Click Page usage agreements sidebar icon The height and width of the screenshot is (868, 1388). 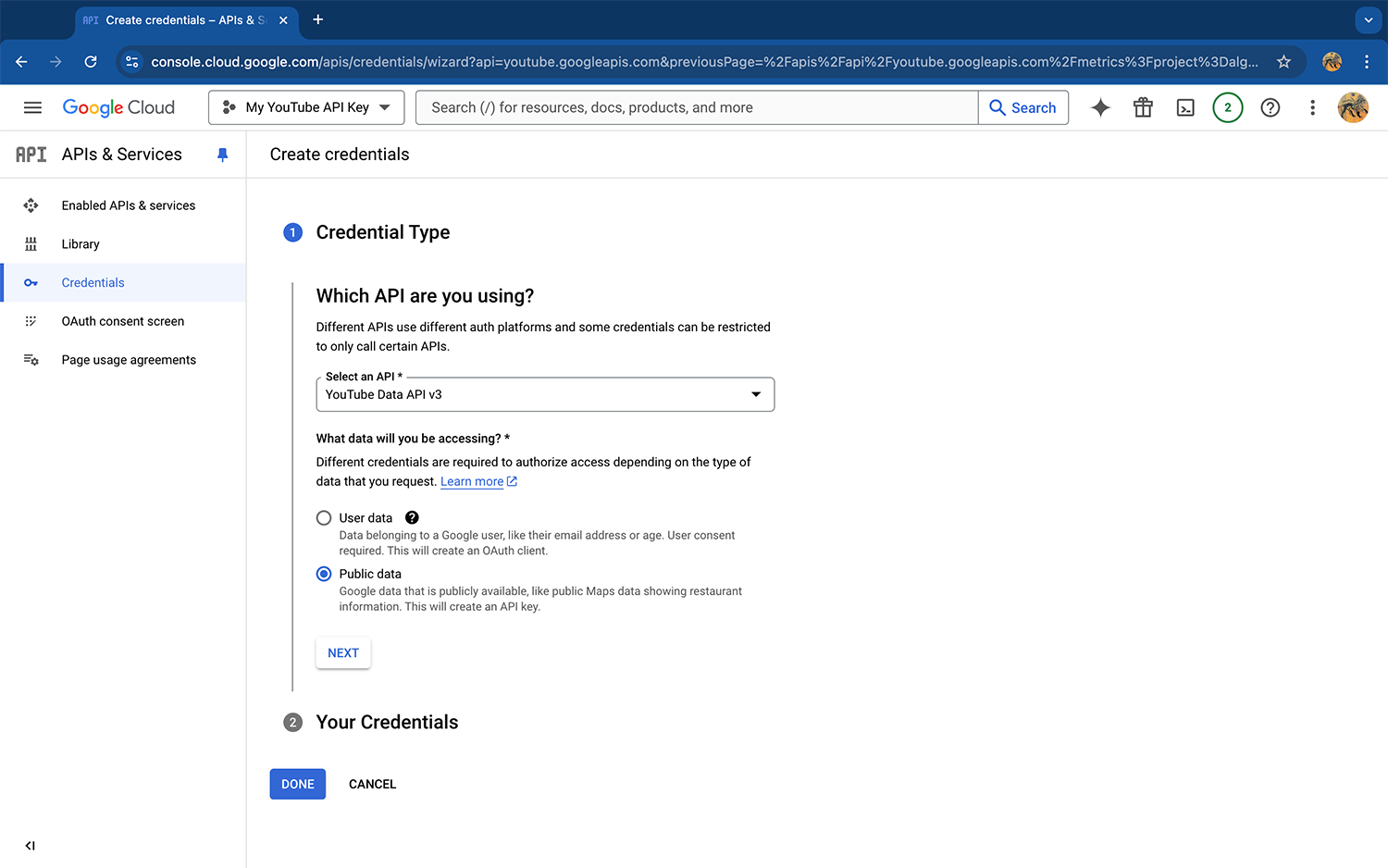pos(31,360)
